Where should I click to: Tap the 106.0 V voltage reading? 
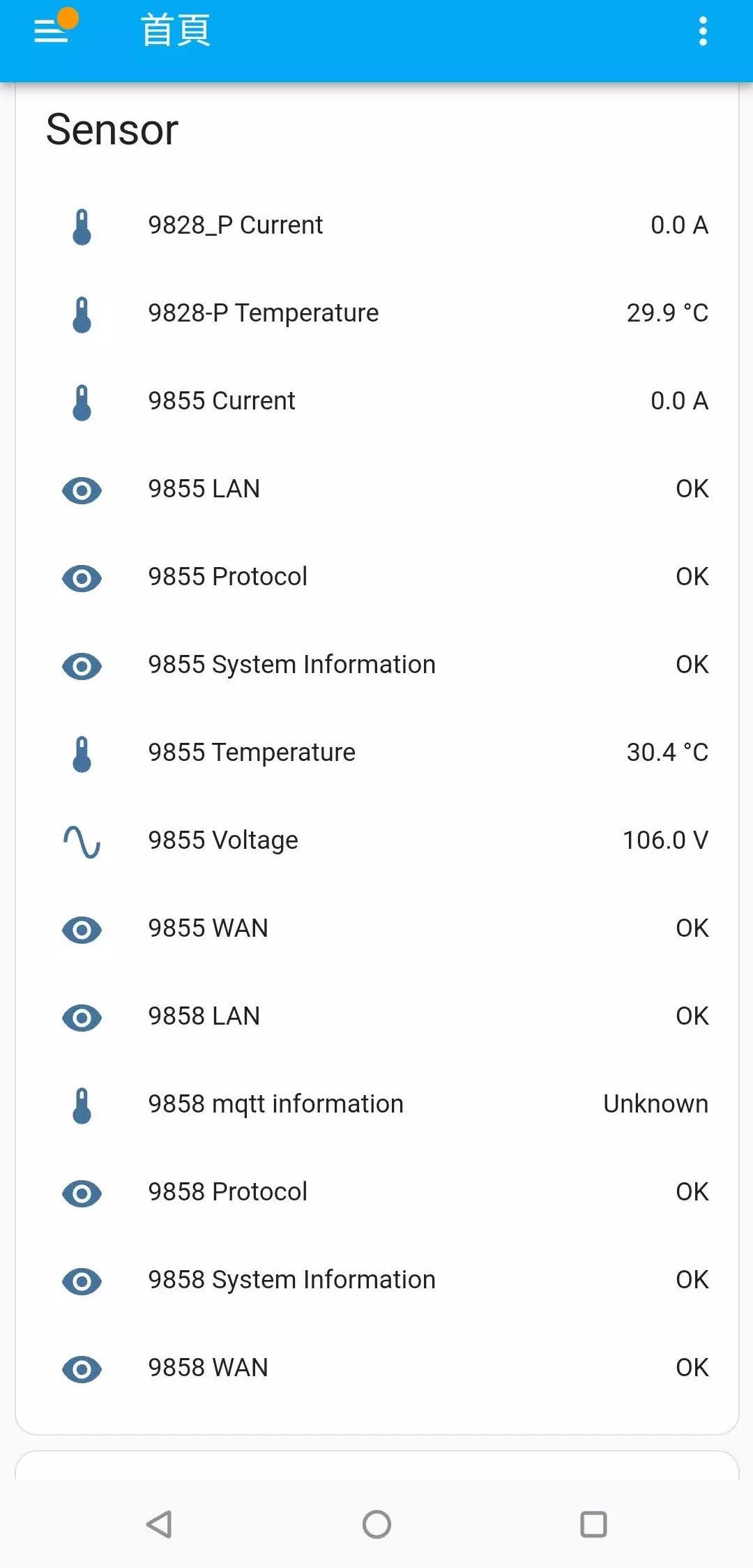click(x=665, y=840)
